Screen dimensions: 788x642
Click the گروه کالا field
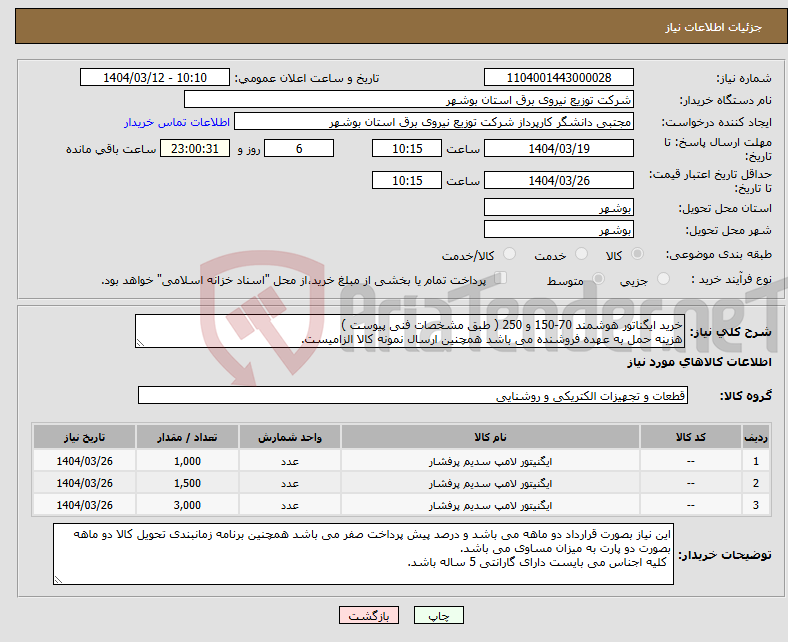click(413, 395)
